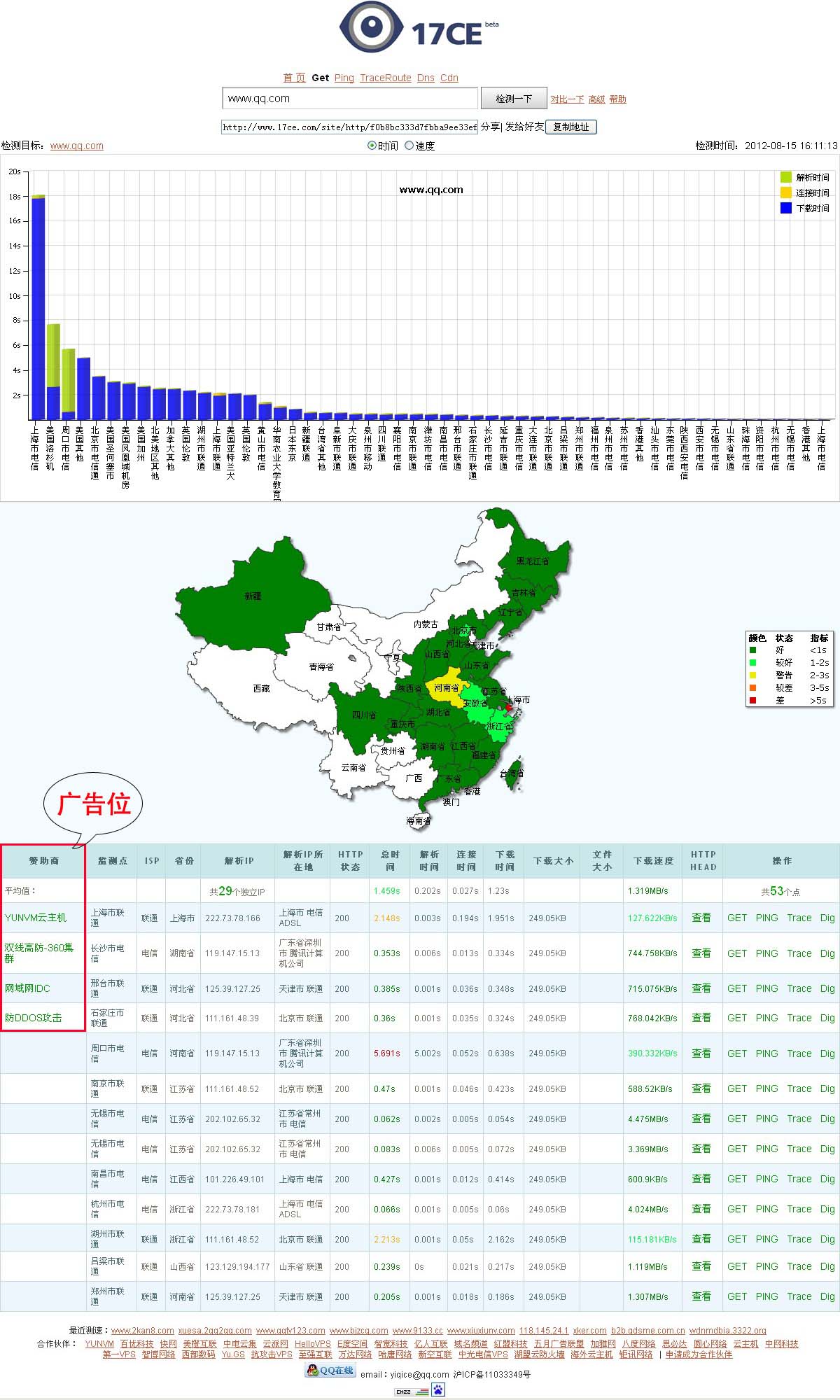Open partner link 百优科技

click(x=136, y=1344)
